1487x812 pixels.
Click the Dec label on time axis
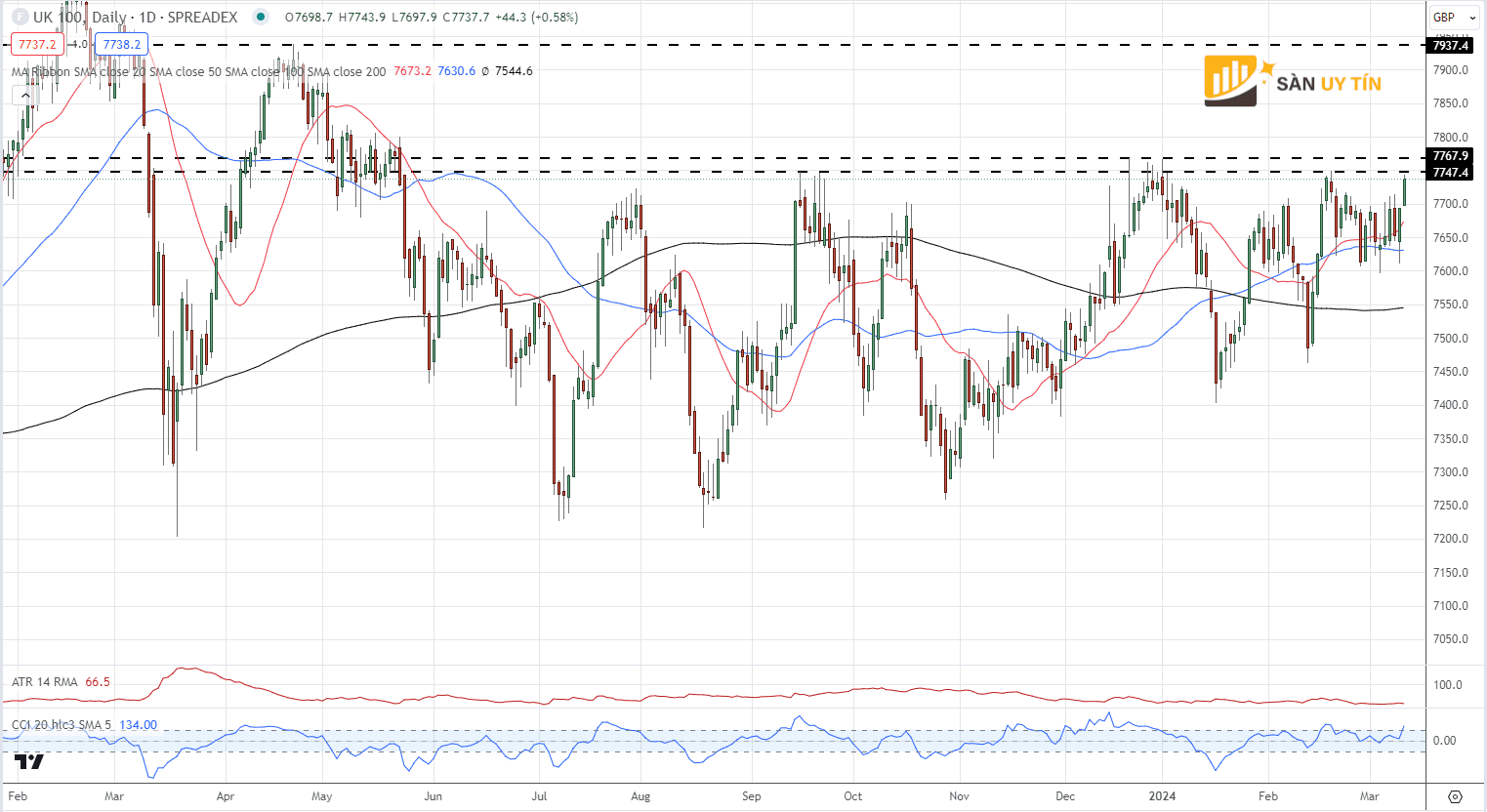[x=1064, y=796]
